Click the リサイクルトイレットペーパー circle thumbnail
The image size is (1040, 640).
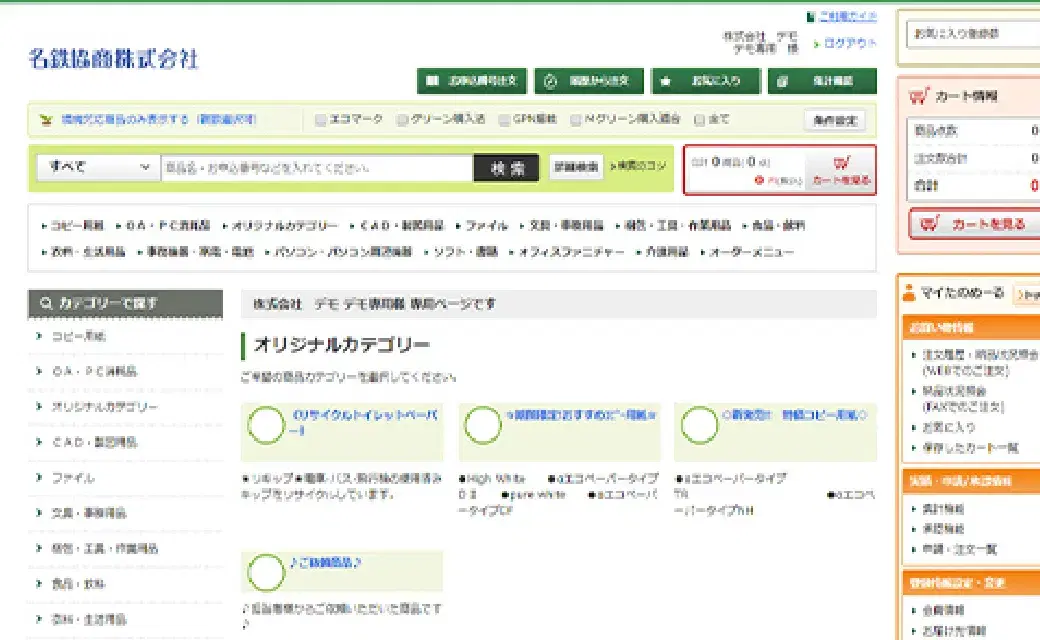point(267,424)
